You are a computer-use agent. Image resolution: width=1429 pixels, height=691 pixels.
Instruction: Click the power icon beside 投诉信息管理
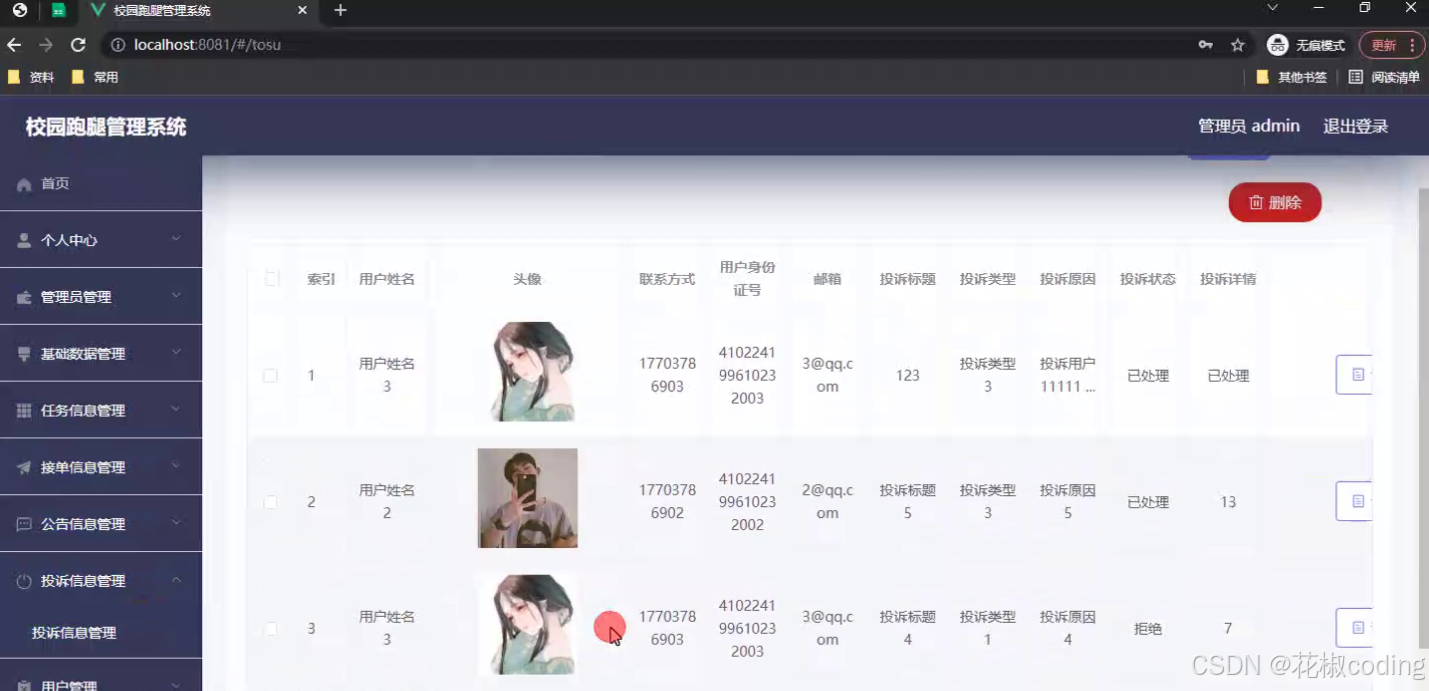click(24, 581)
